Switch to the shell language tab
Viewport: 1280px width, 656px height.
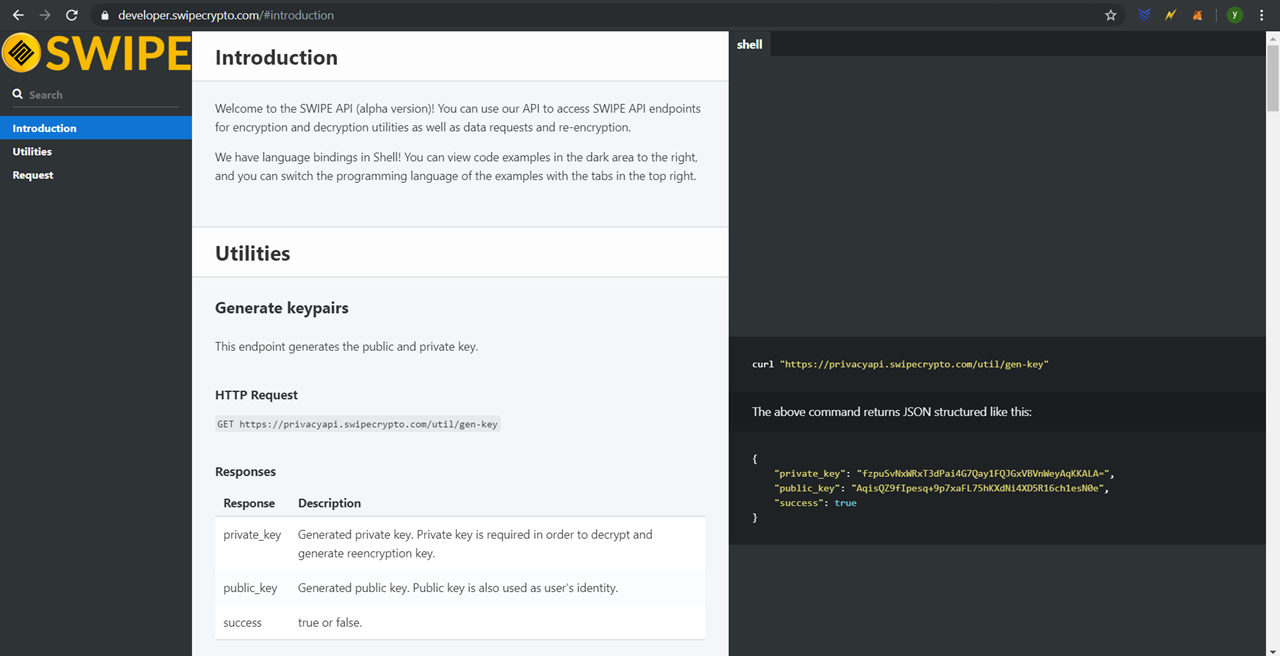(750, 44)
